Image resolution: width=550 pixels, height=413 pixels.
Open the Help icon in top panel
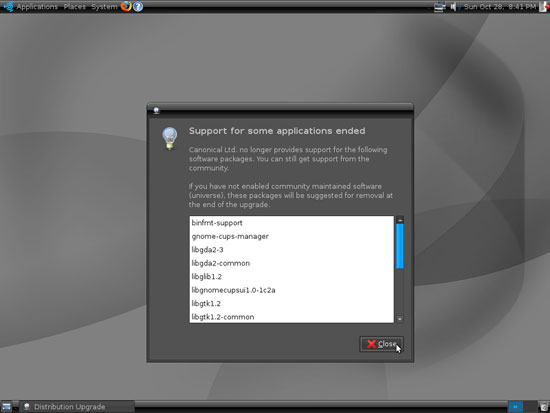point(138,6)
